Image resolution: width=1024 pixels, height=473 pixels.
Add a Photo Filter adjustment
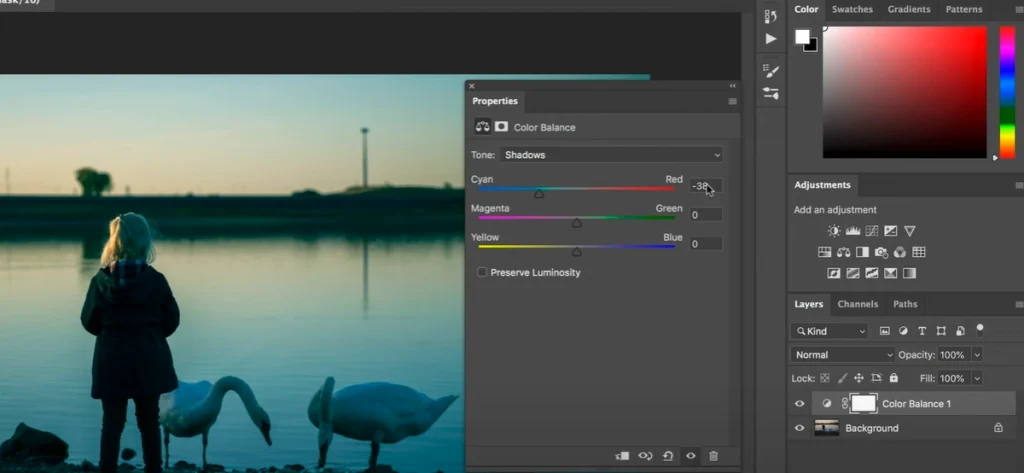pyautogui.click(x=881, y=252)
